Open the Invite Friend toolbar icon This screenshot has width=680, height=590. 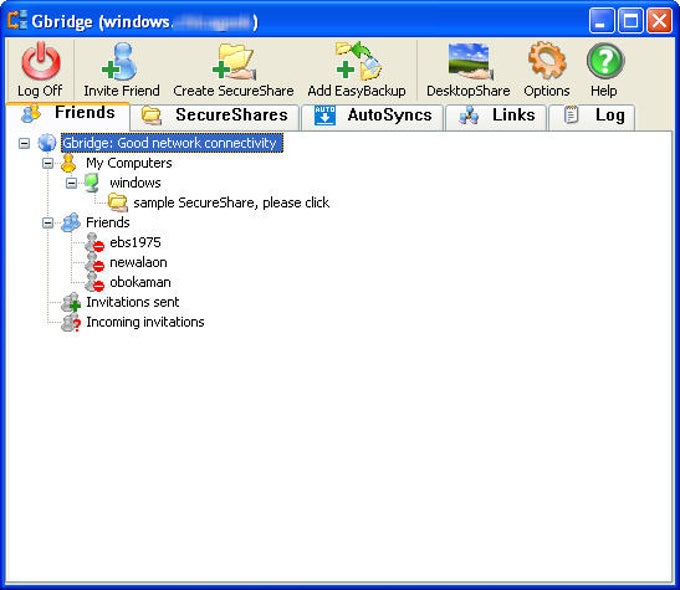[119, 61]
